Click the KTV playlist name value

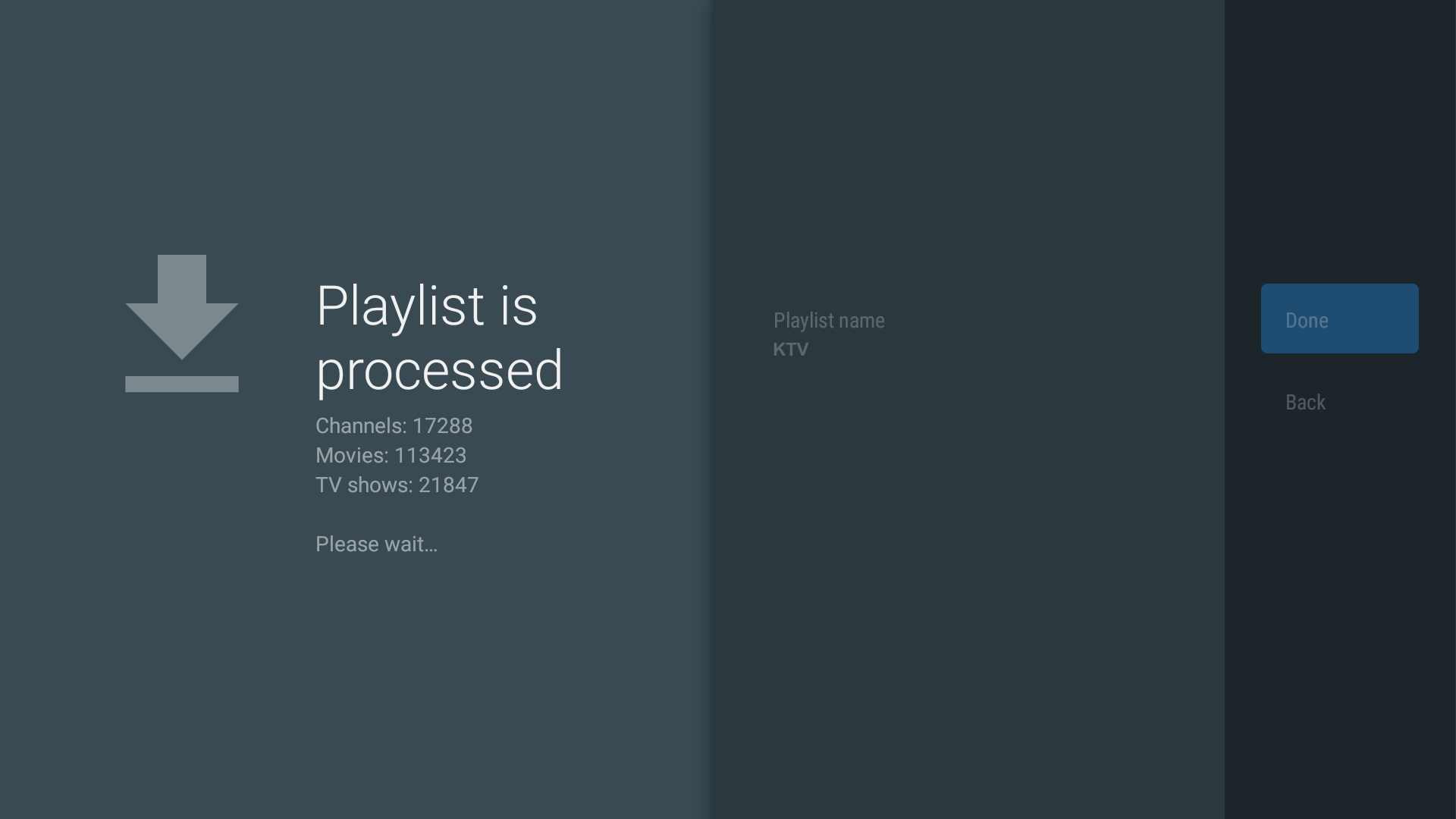(791, 350)
